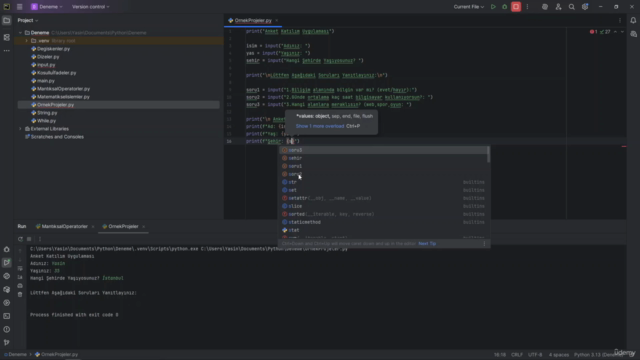
Task: Open the Problems tool window icon
Action: pyautogui.click(x=7, y=329)
